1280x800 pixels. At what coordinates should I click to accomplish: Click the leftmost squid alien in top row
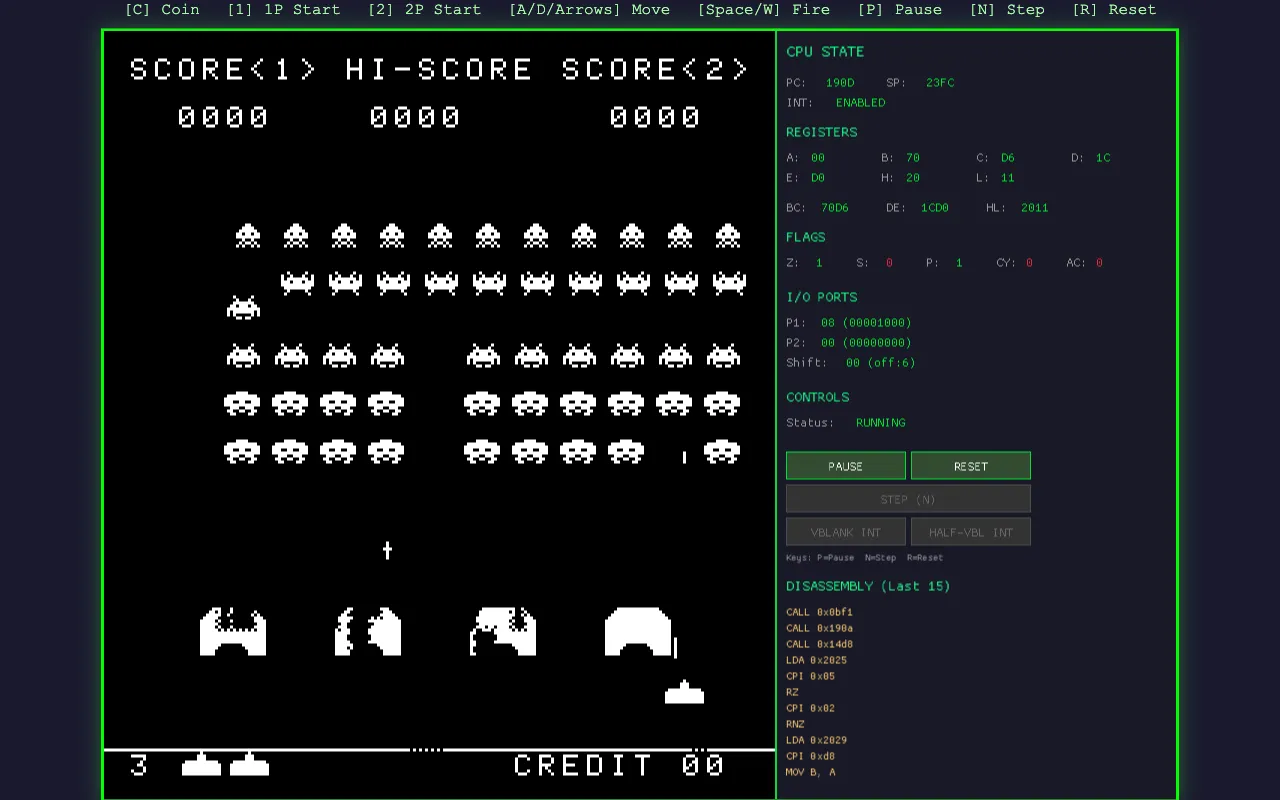(248, 236)
